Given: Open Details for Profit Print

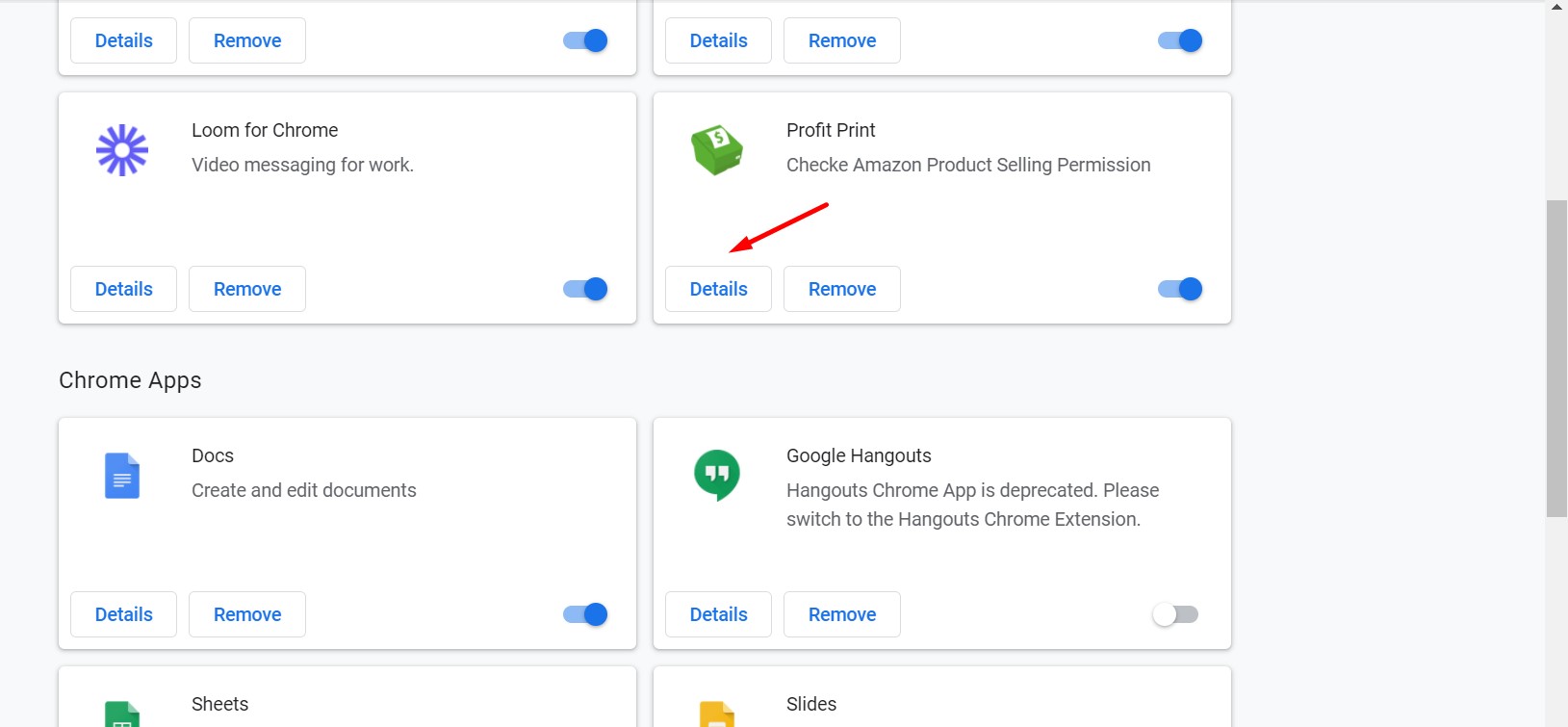Looking at the screenshot, I should (x=718, y=289).
